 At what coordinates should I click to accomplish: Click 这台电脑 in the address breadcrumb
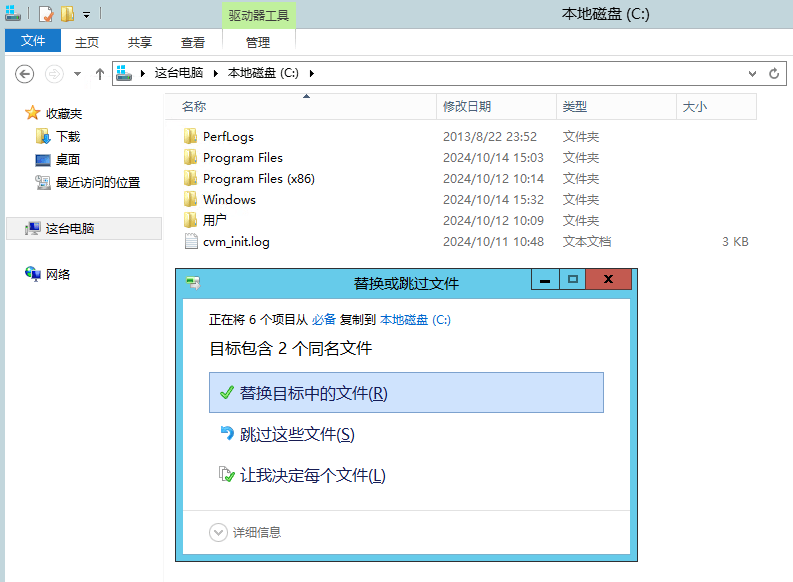tap(179, 73)
